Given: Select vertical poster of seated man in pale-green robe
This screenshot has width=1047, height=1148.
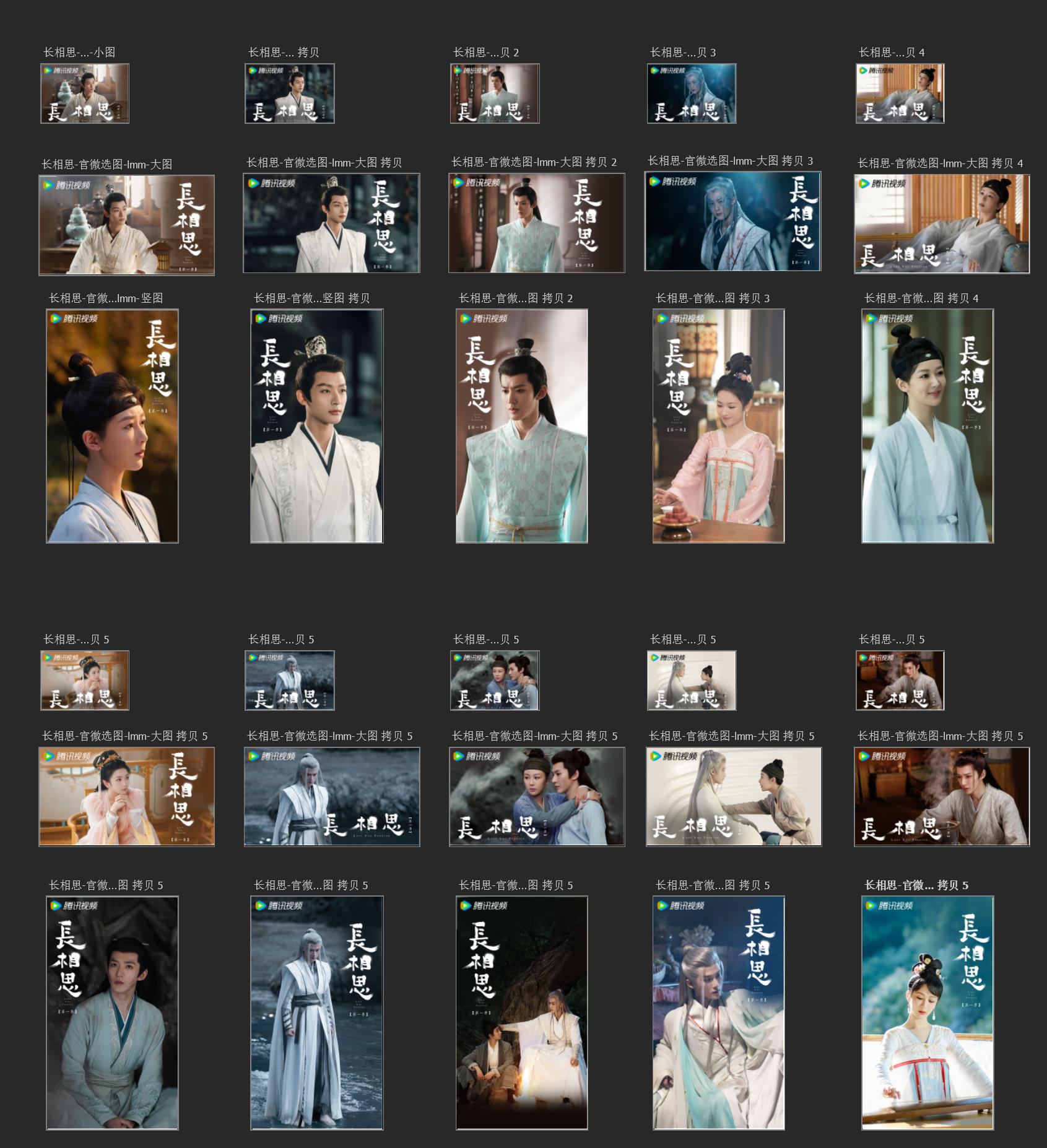Looking at the screenshot, I should [113, 1013].
